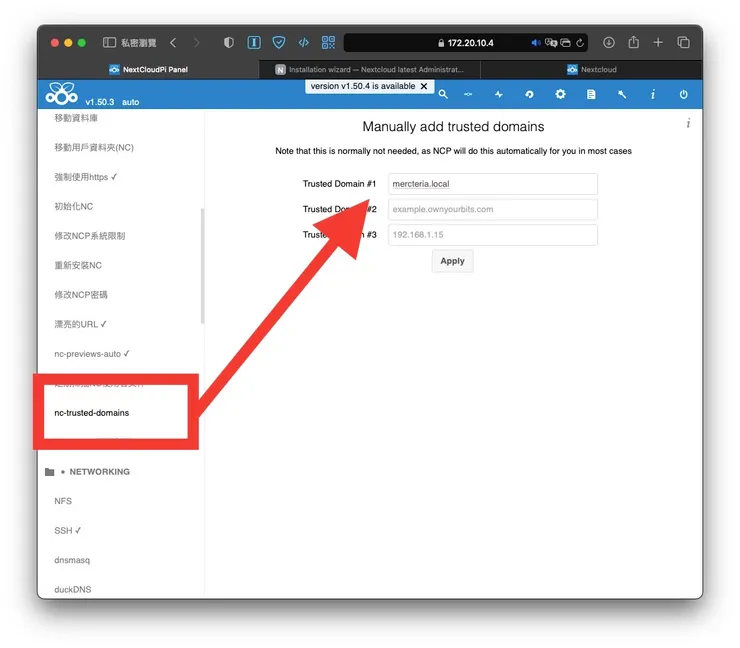740x648 pixels.
Task: Open the blue shield check extension
Action: pos(279,42)
